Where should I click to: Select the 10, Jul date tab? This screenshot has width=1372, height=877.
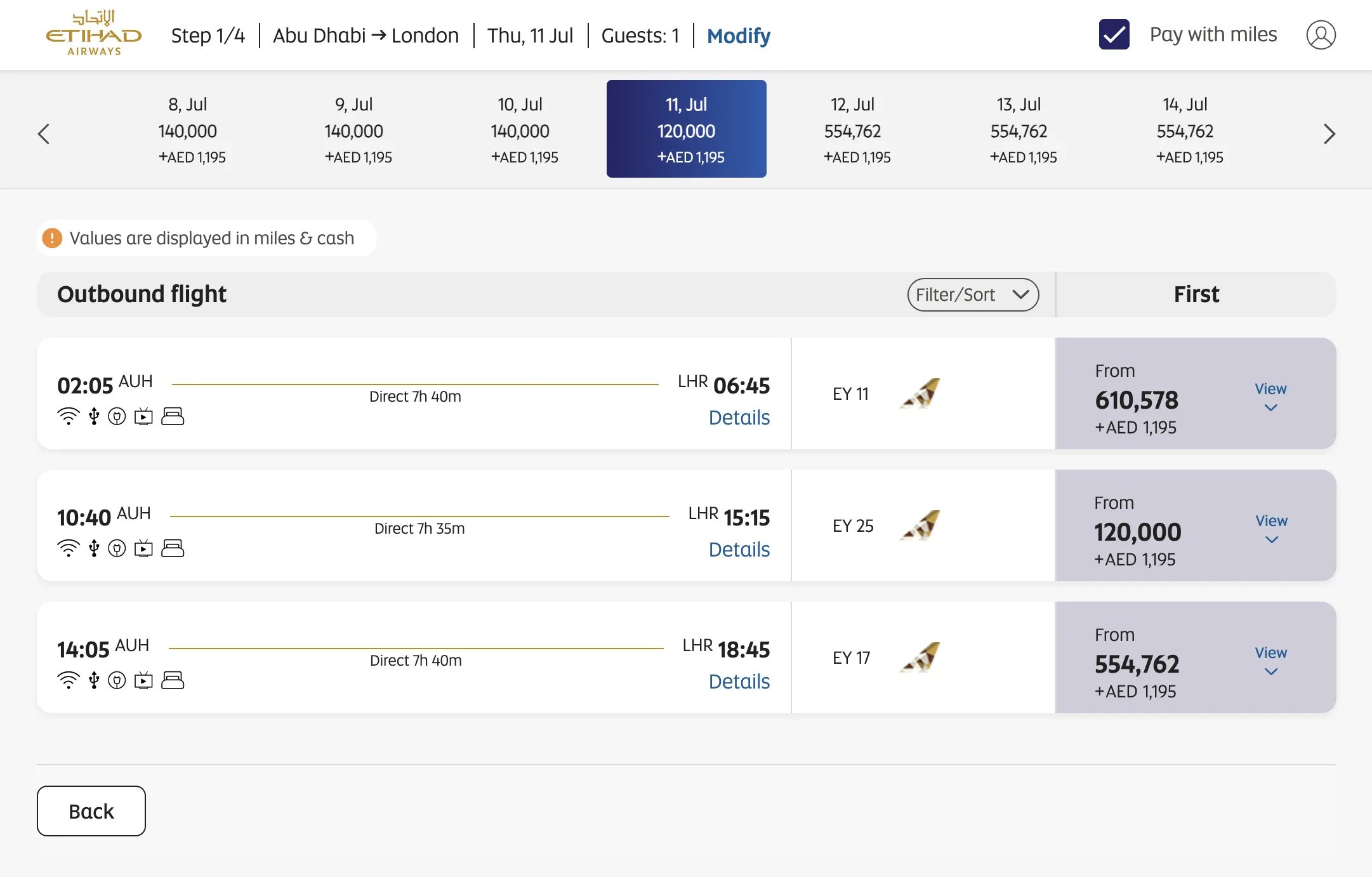[x=520, y=129]
